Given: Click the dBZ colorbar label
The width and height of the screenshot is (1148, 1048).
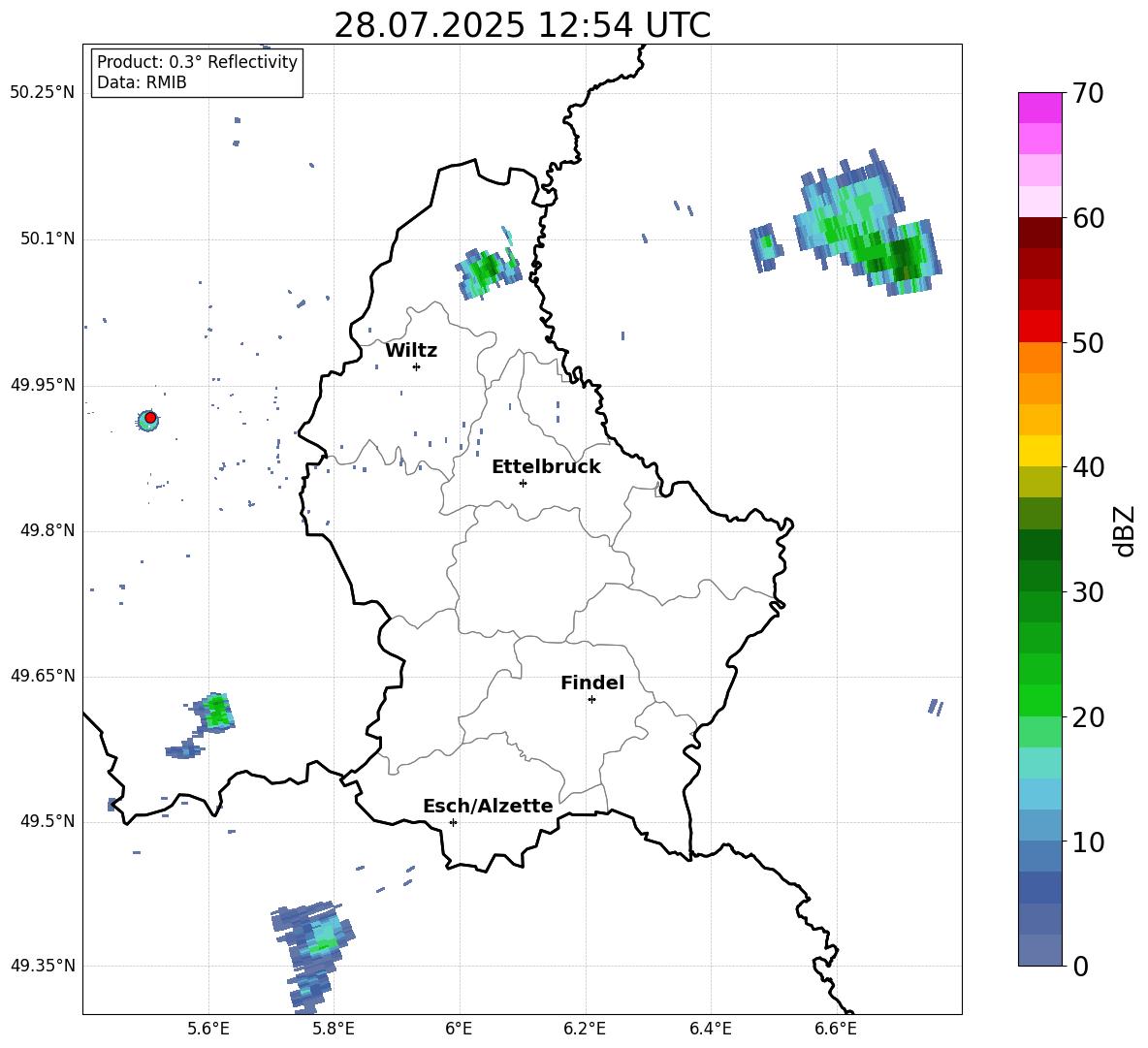Looking at the screenshot, I should pyautogui.click(x=1124, y=530).
